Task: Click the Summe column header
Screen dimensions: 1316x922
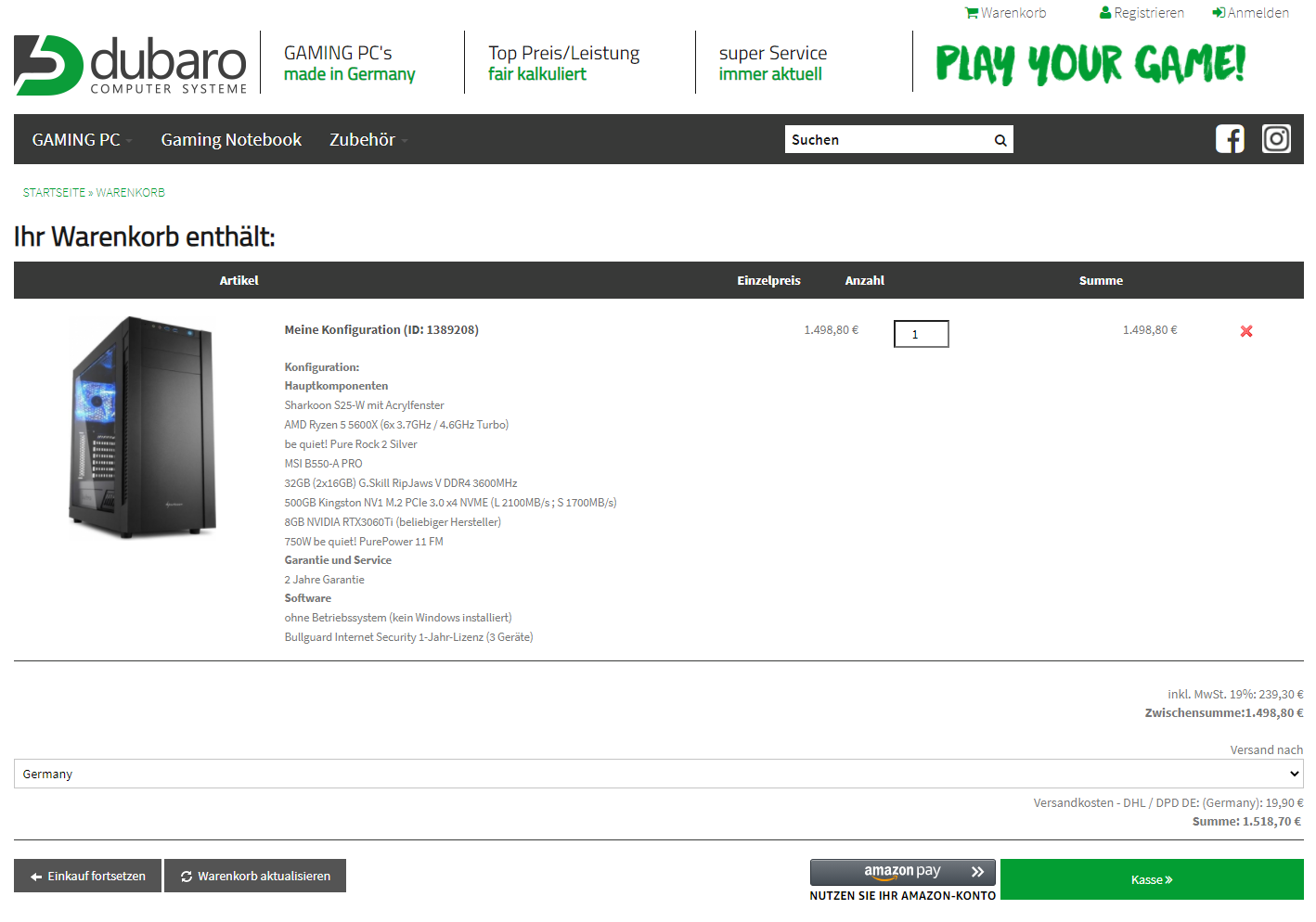Action: click(1101, 280)
